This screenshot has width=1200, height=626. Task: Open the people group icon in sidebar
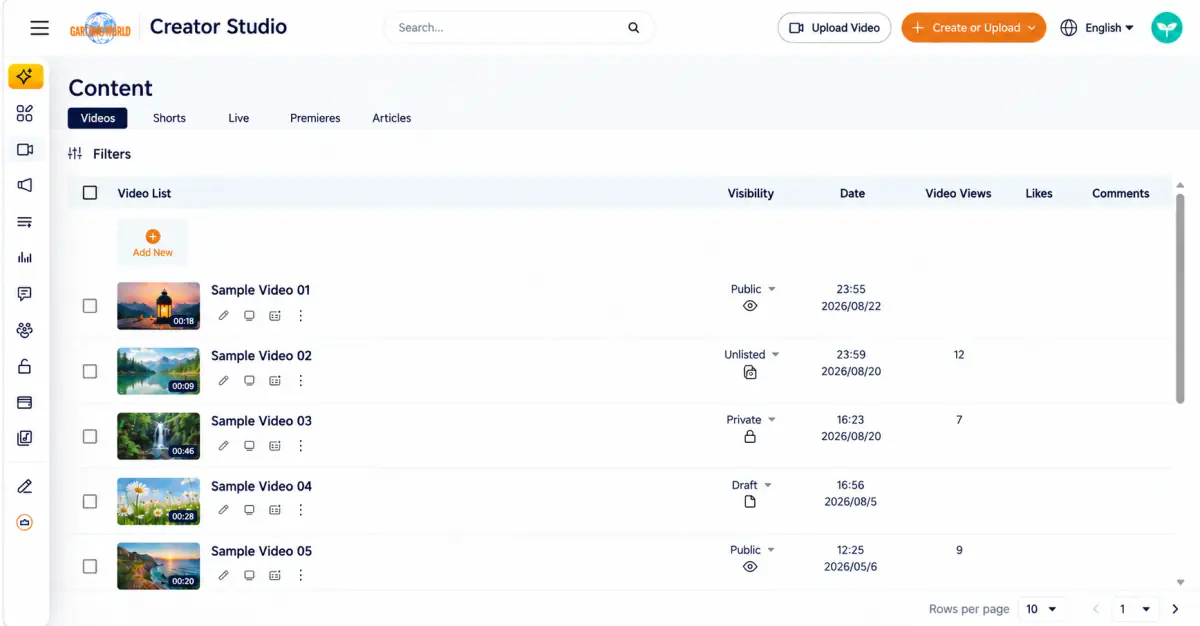25,330
